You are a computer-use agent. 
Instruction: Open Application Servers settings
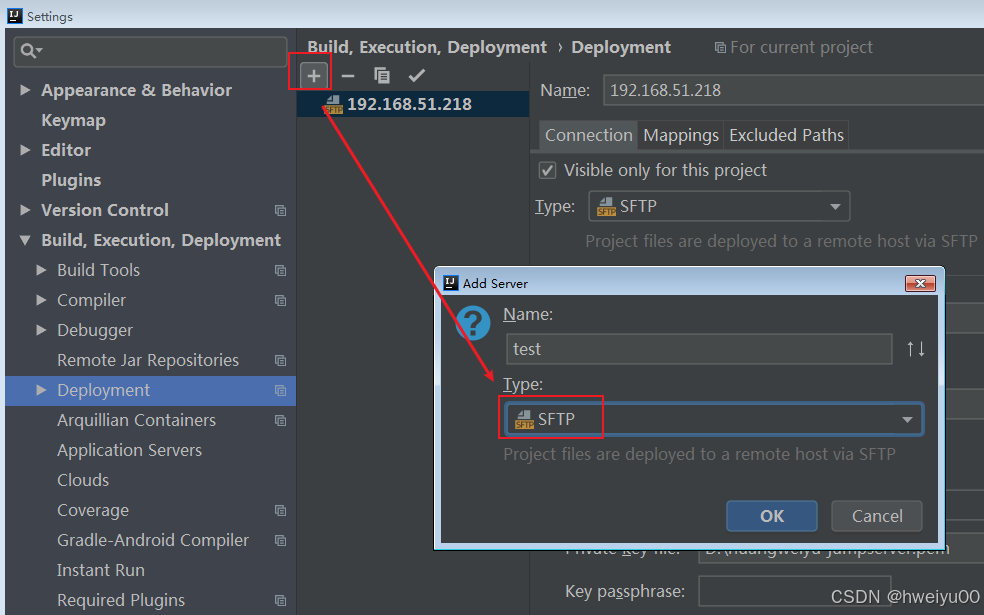click(x=129, y=451)
